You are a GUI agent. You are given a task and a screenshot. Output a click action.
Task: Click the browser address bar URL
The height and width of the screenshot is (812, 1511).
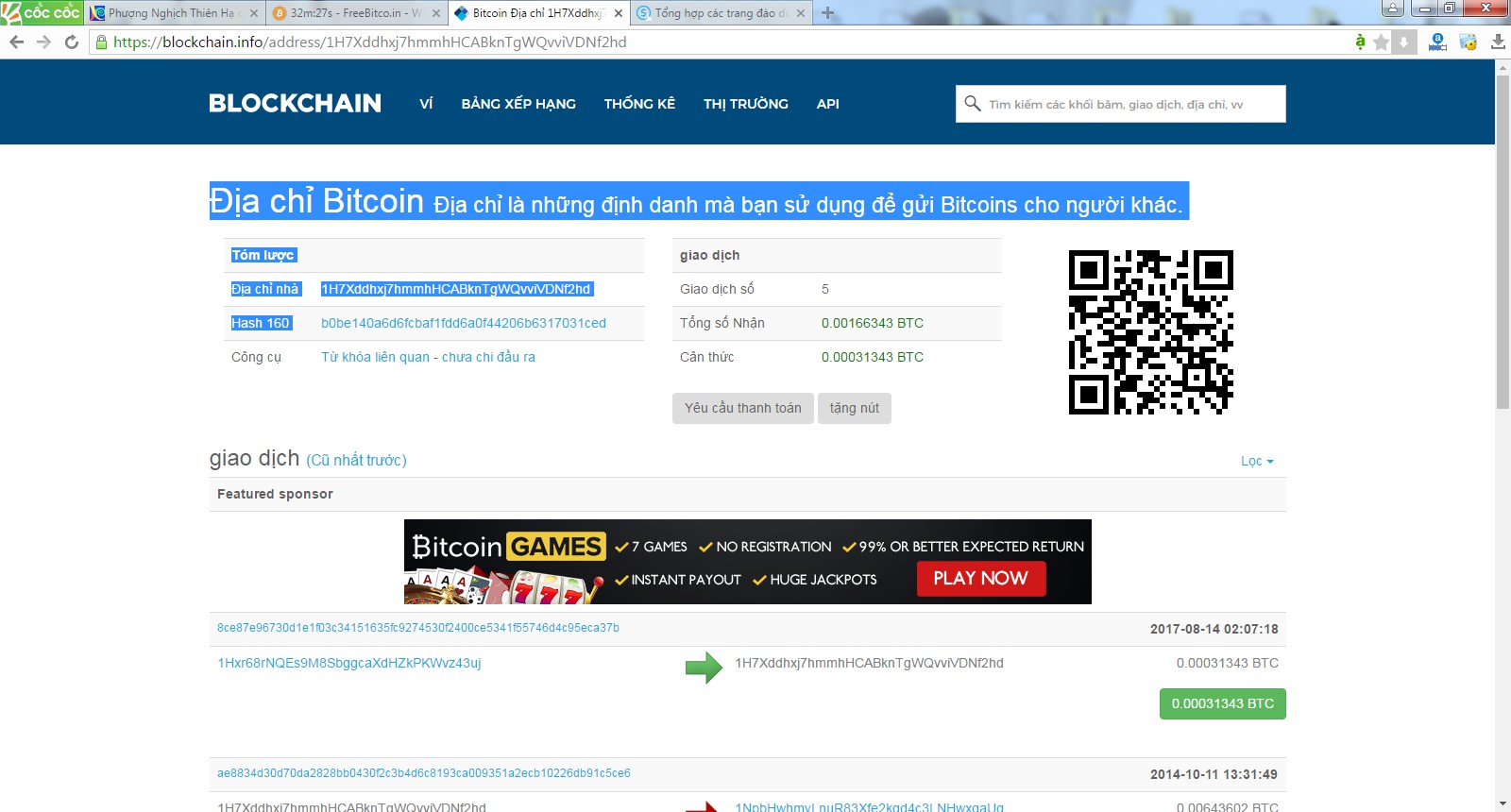tap(370, 42)
